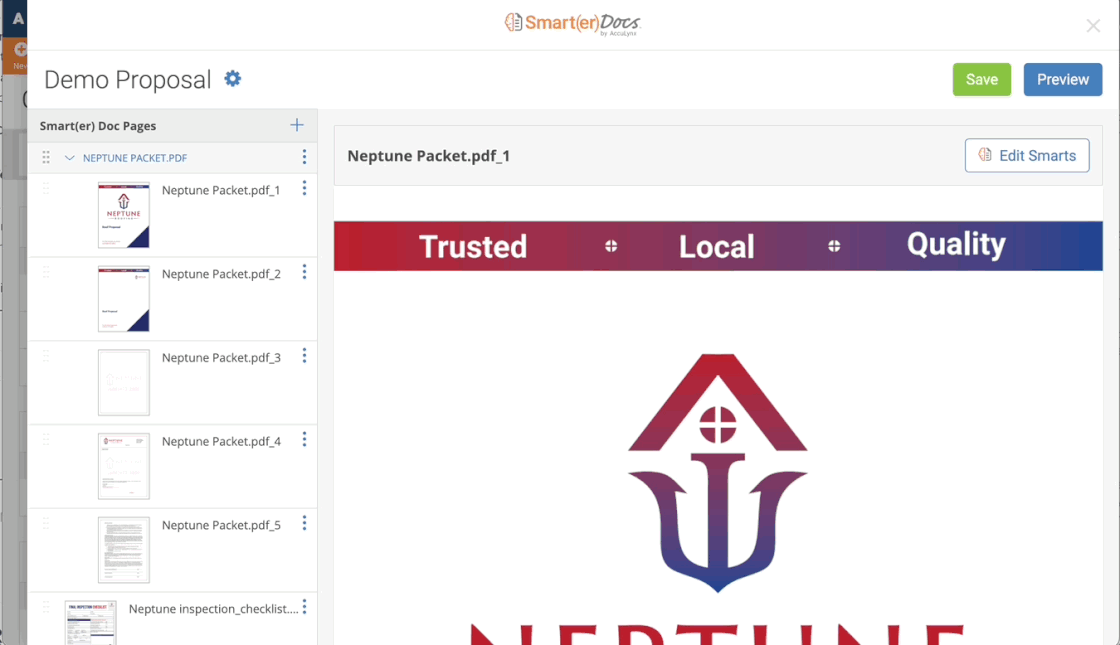Click Edit Smarts button
The height and width of the screenshot is (645, 1120).
tap(1027, 155)
